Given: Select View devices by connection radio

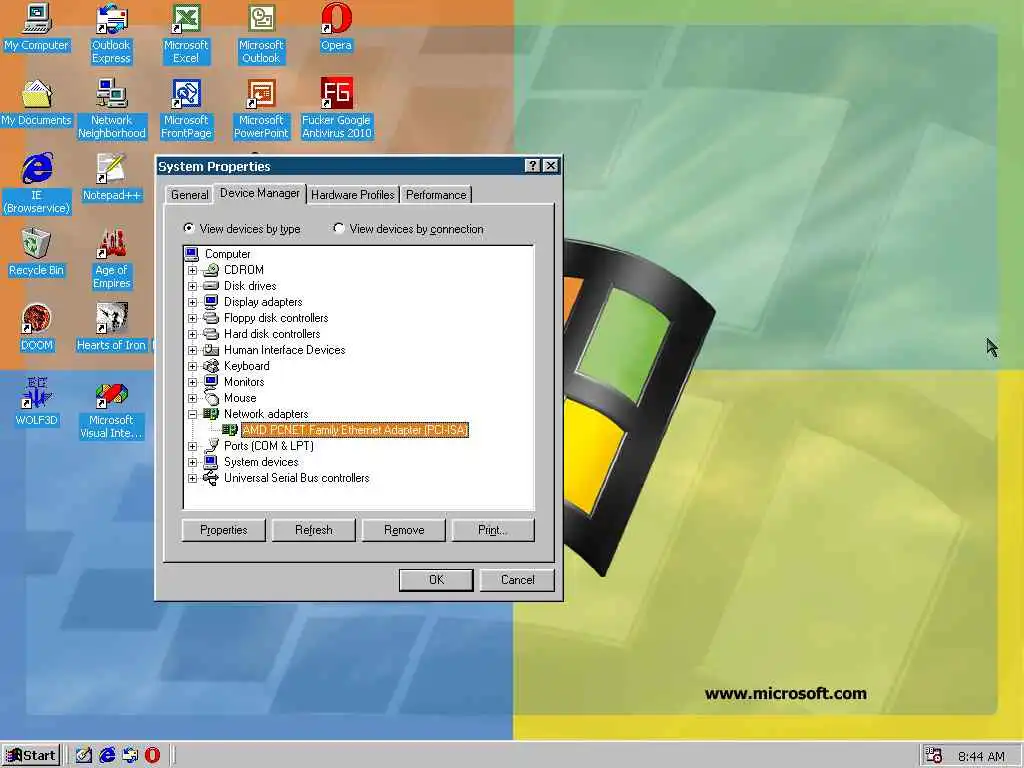Looking at the screenshot, I should click(338, 228).
